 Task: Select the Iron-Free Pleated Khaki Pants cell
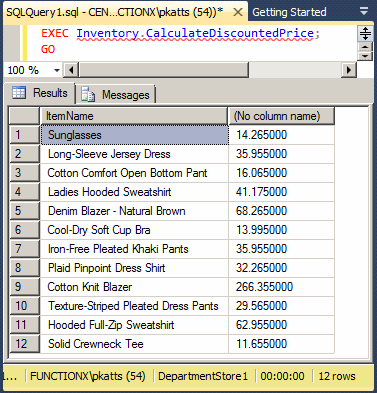point(135,249)
